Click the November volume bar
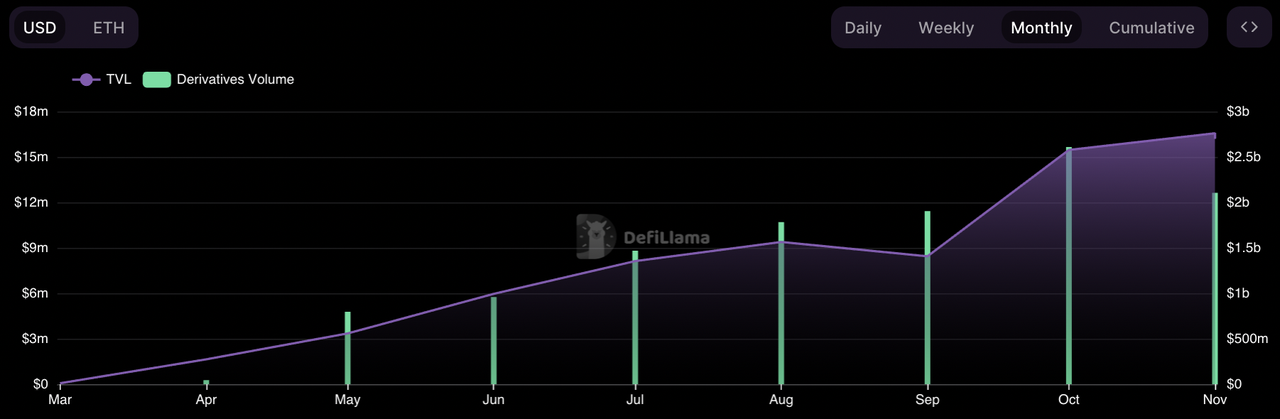The width and height of the screenshot is (1280, 419). [x=1215, y=290]
